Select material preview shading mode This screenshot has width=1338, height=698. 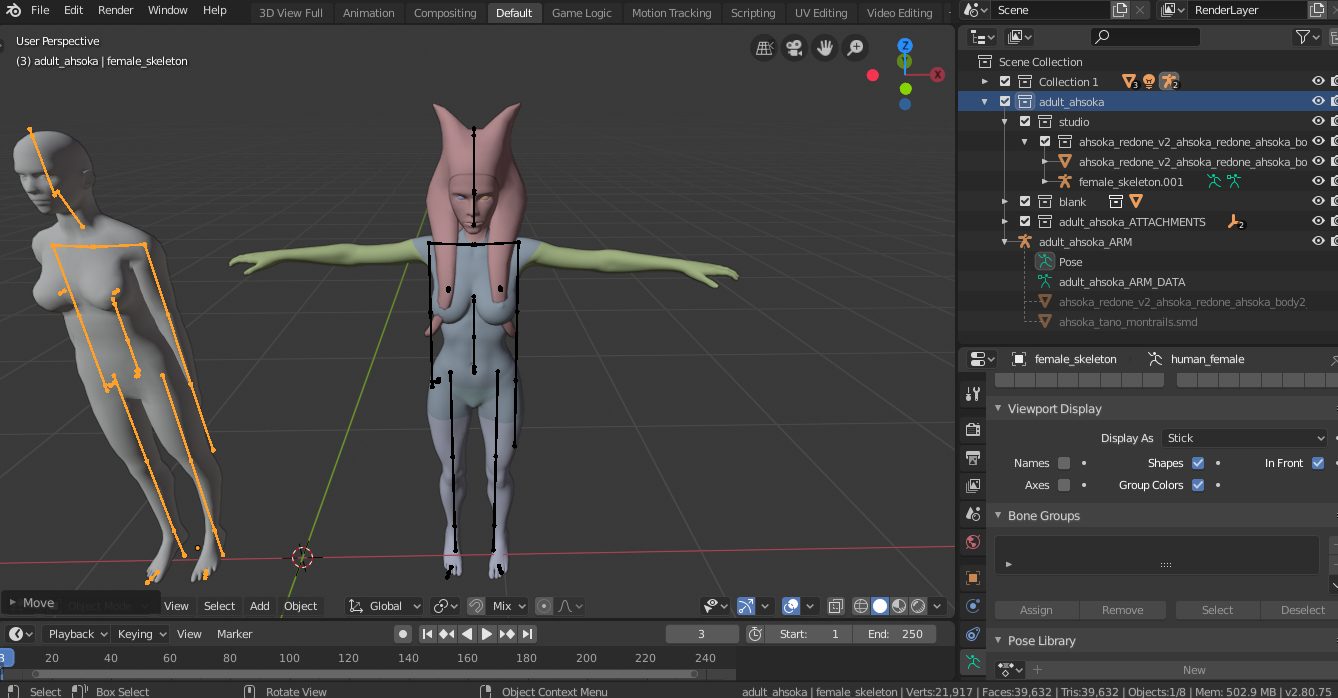point(899,606)
